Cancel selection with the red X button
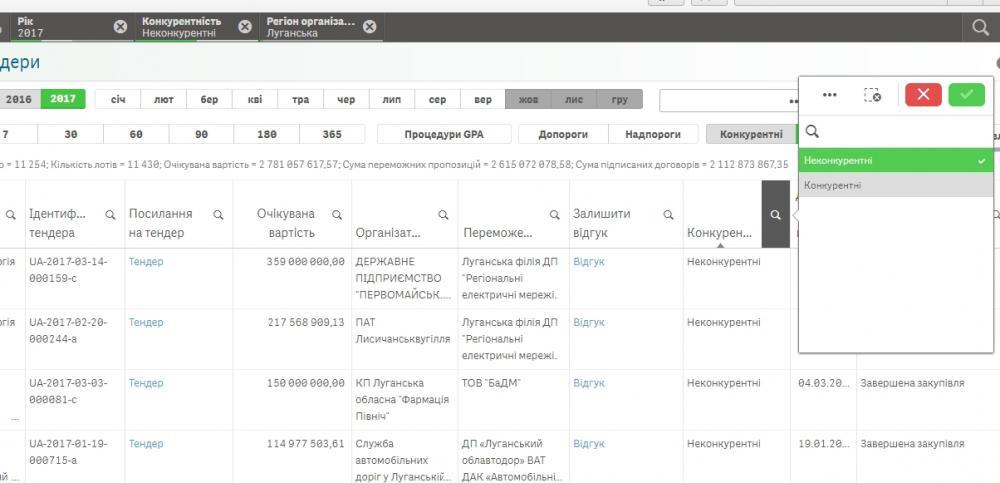 pyautogui.click(x=922, y=94)
